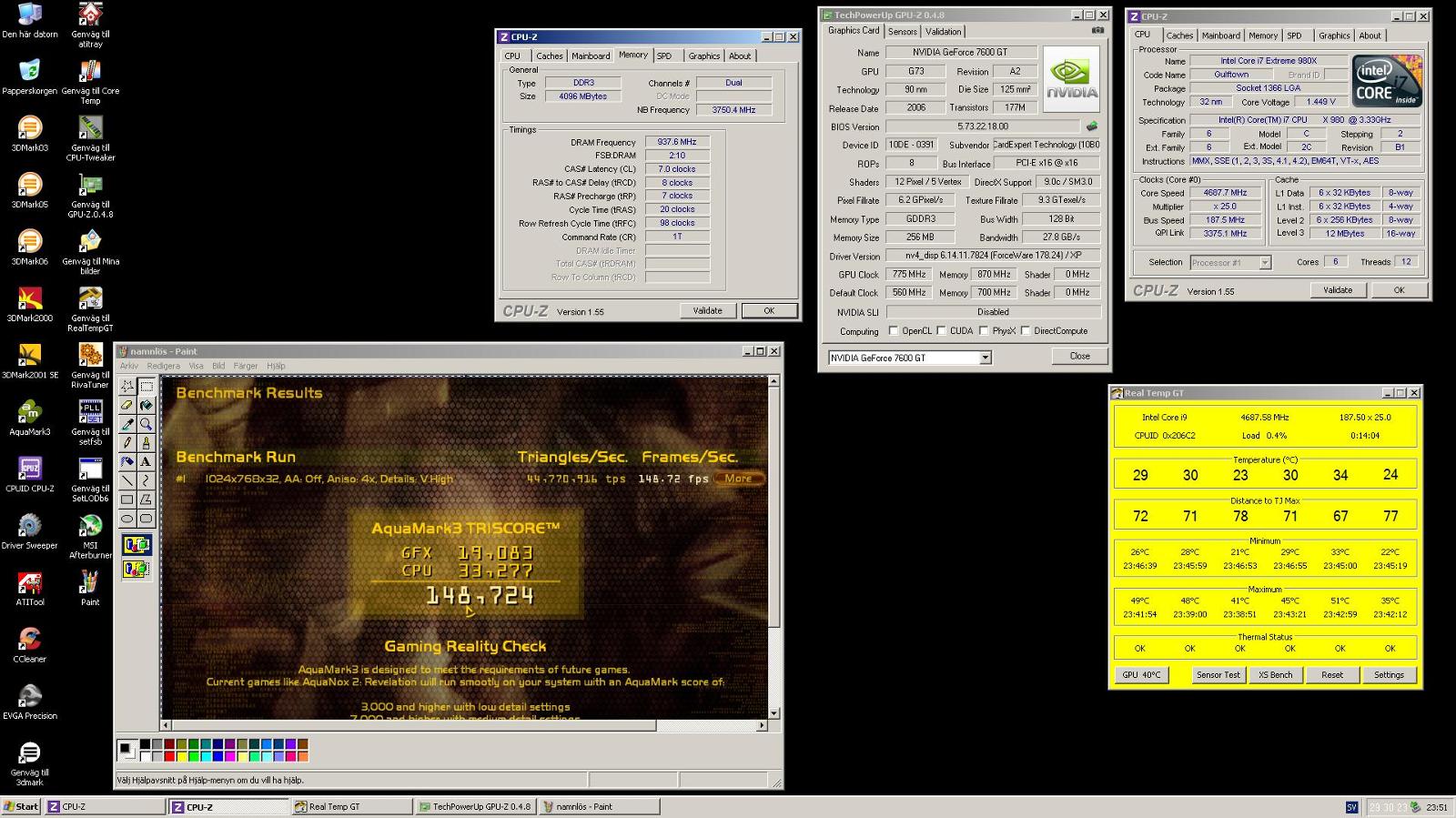
Task: Open the EVGA Precision desktop icon
Action: pyautogui.click(x=29, y=702)
